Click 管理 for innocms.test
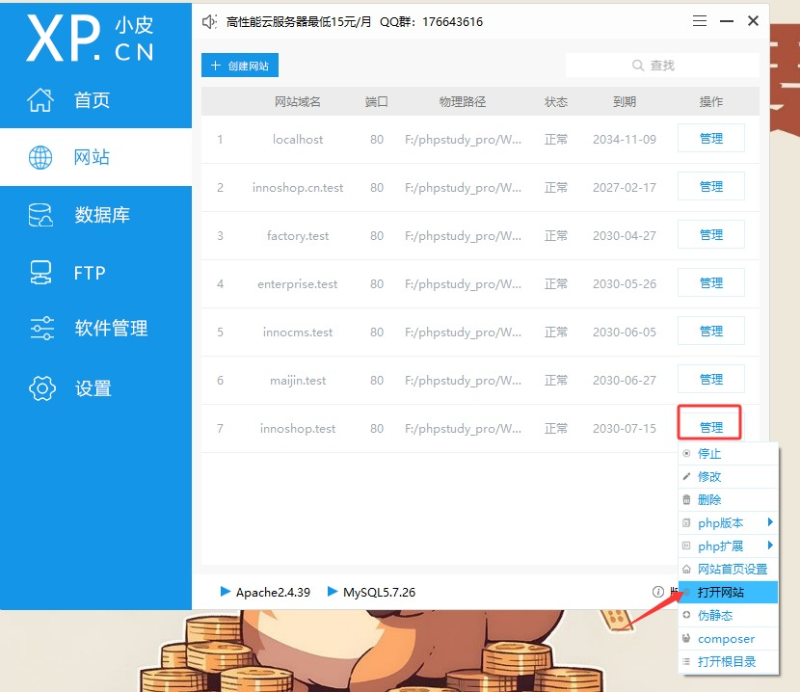This screenshot has height=692, width=800. (711, 331)
